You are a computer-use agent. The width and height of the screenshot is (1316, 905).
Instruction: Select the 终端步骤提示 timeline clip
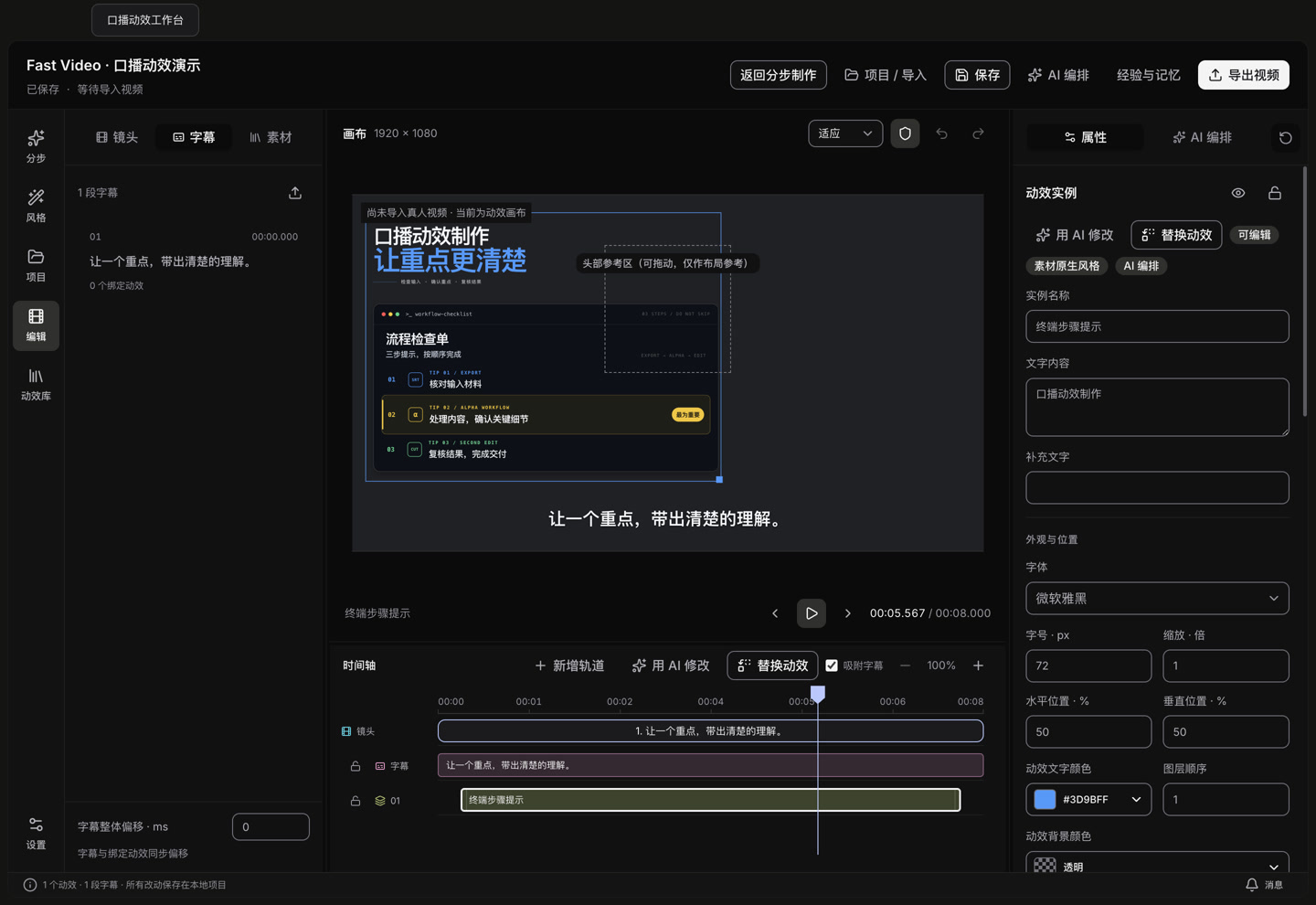click(x=711, y=800)
